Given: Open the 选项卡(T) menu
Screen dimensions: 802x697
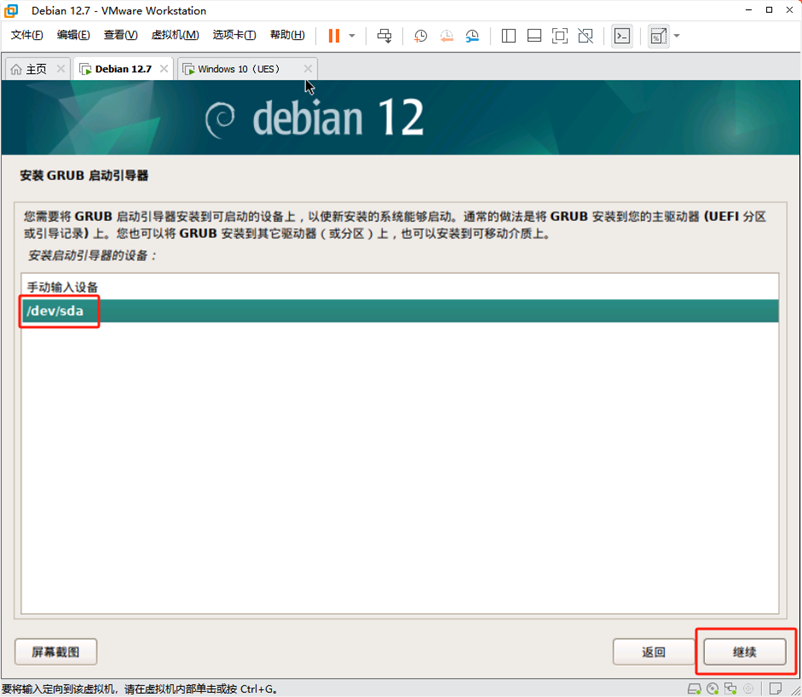Looking at the screenshot, I should [x=234, y=35].
